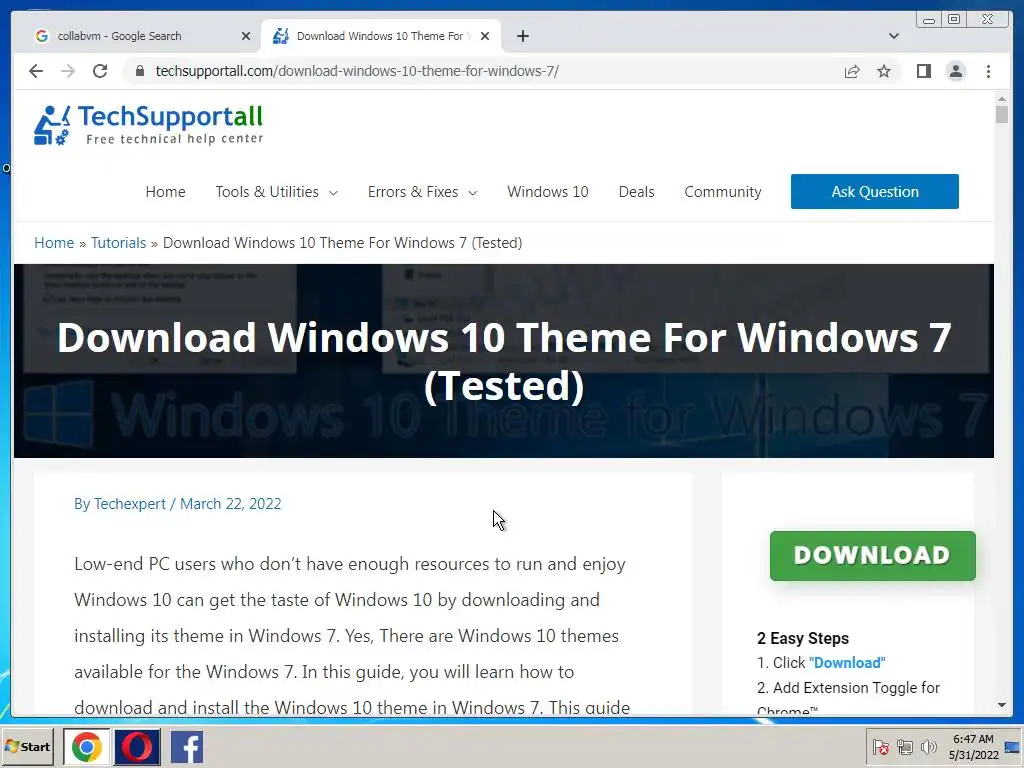The height and width of the screenshot is (768, 1024).
Task: Expand the tab search dropdown arrow
Action: pyautogui.click(x=893, y=36)
